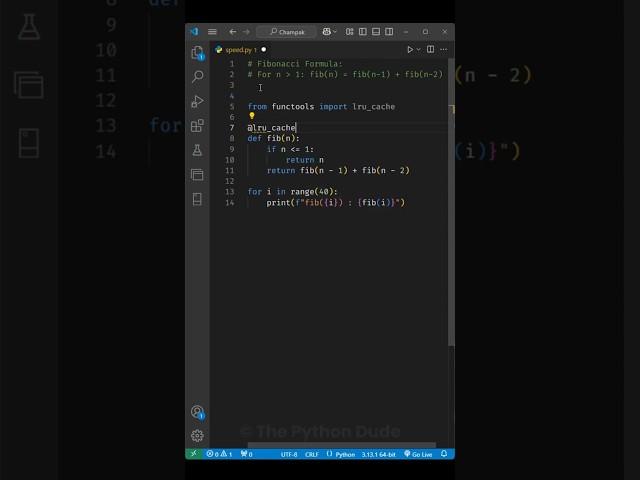Open the Explorer view in activity bar
Screen dimensions: 640x480
coord(198,53)
